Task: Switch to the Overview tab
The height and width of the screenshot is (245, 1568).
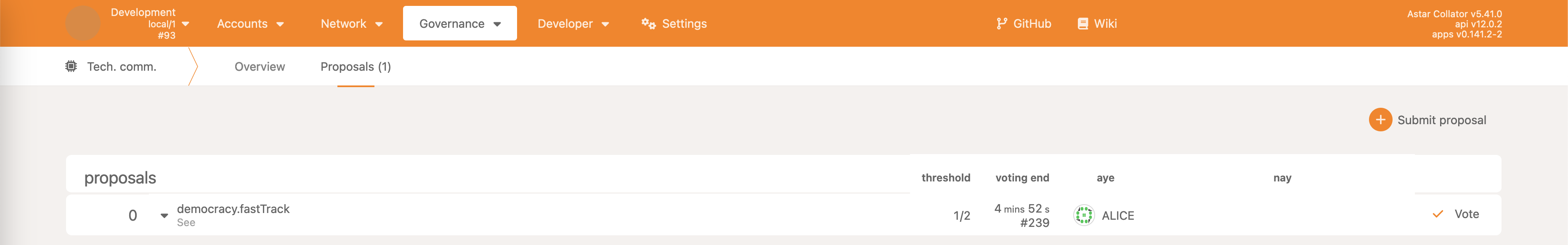Action: (259, 67)
